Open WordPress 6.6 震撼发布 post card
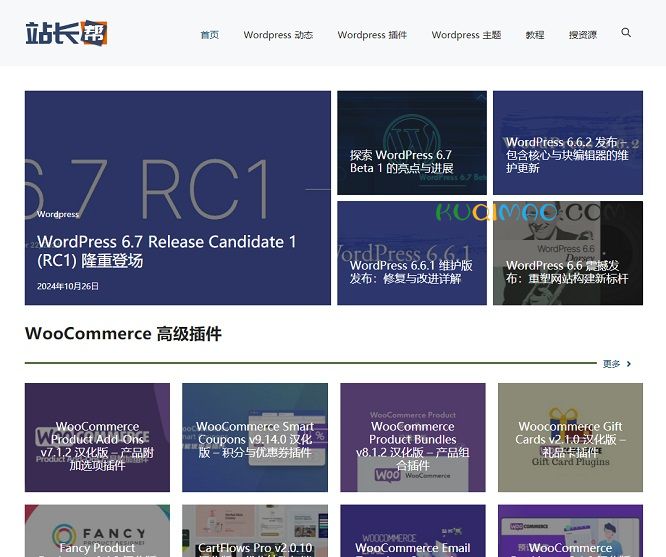Screen dimensions: 666x557 click(568, 253)
